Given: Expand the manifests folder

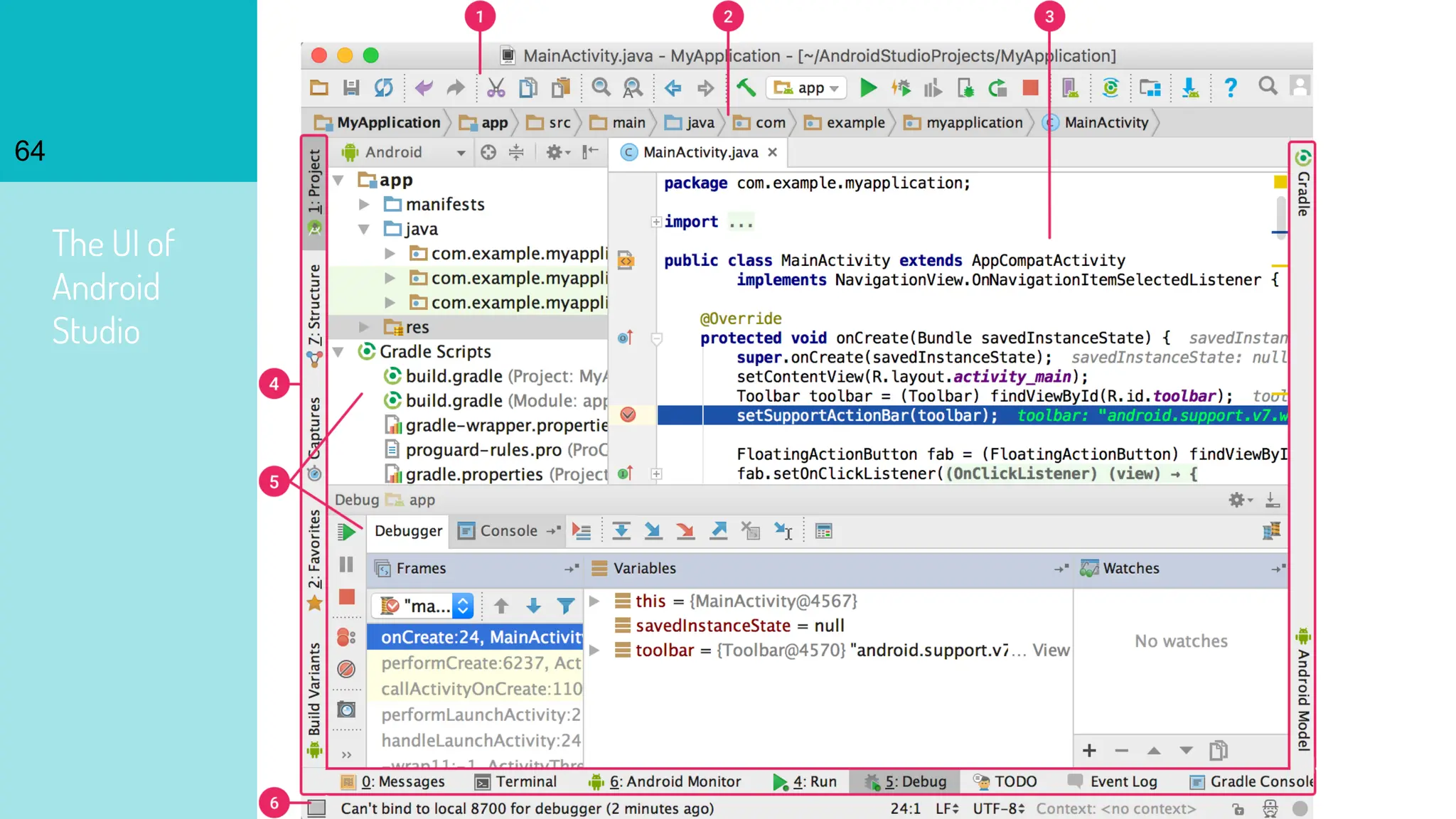Looking at the screenshot, I should (364, 205).
